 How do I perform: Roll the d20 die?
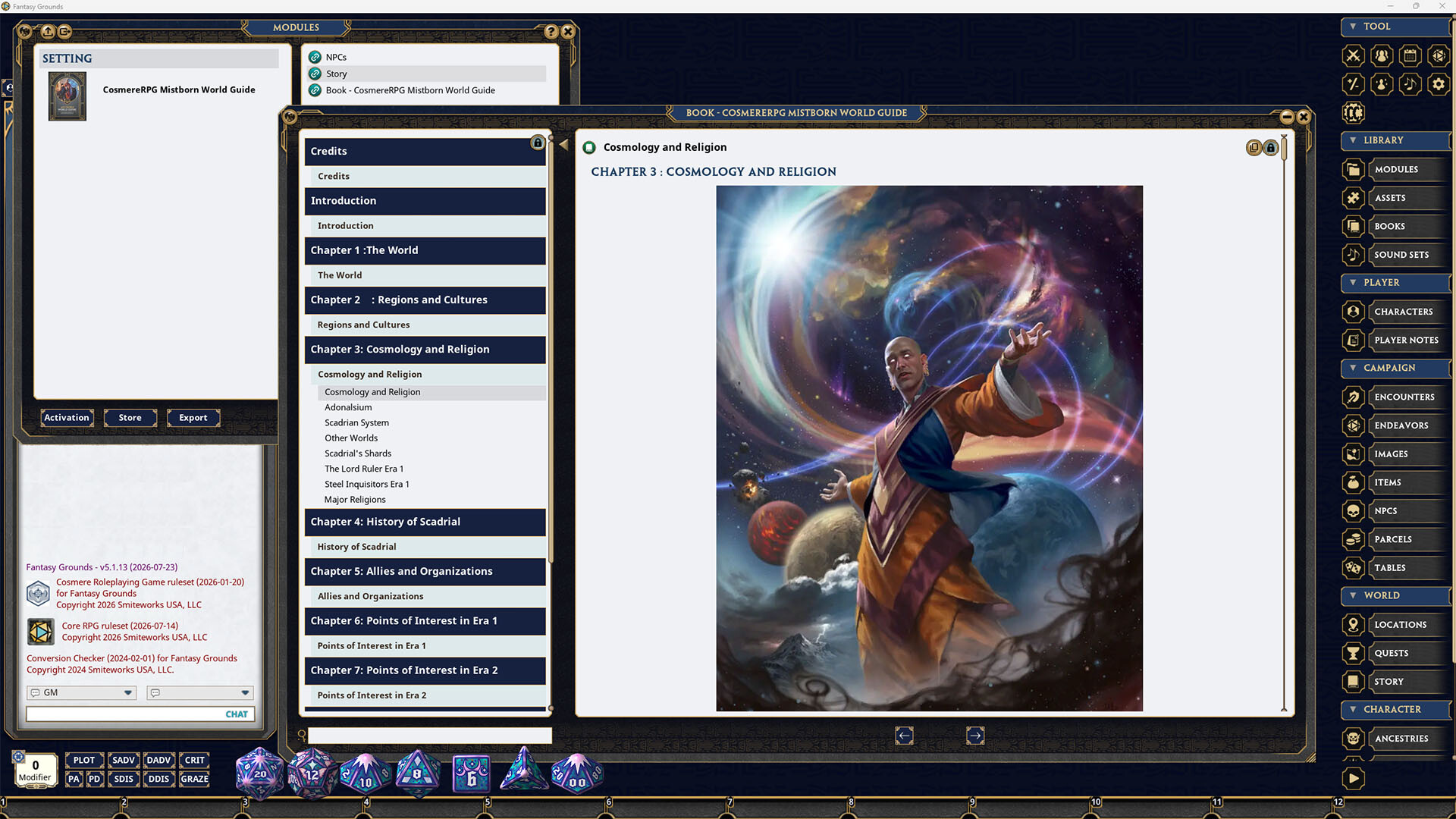click(259, 773)
